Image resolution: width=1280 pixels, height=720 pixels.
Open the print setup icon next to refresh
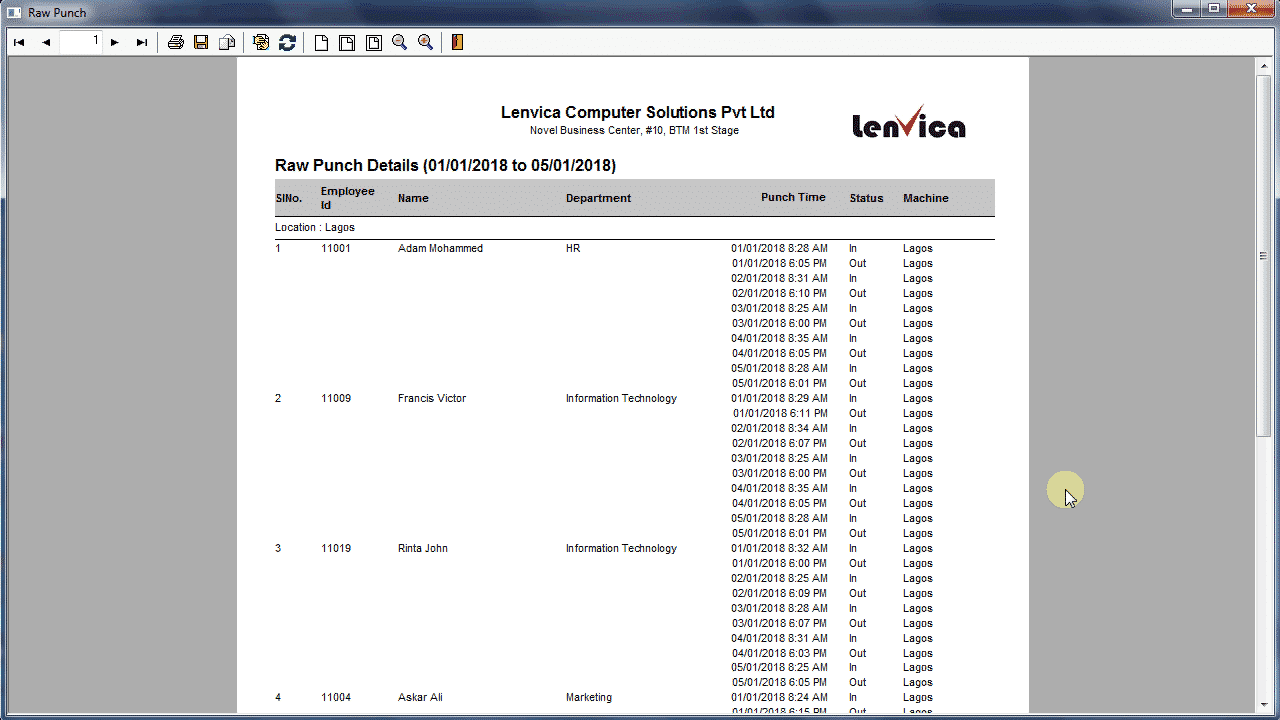click(x=261, y=43)
